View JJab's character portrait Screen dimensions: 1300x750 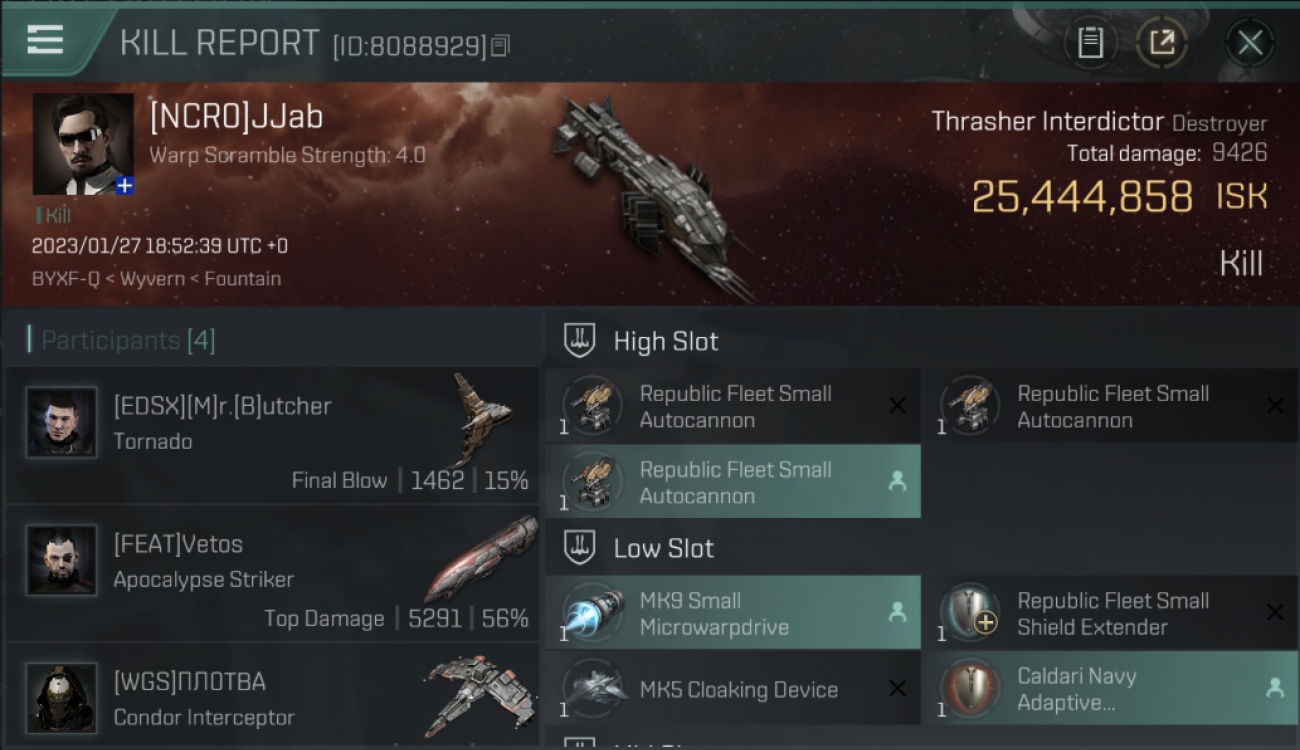[83, 144]
